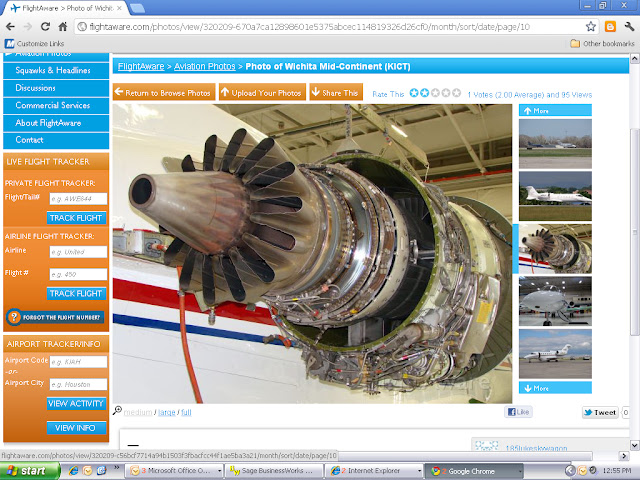This screenshot has width=640, height=480.
Task: Click the FlightAware breadcrumb link
Action: point(141,67)
